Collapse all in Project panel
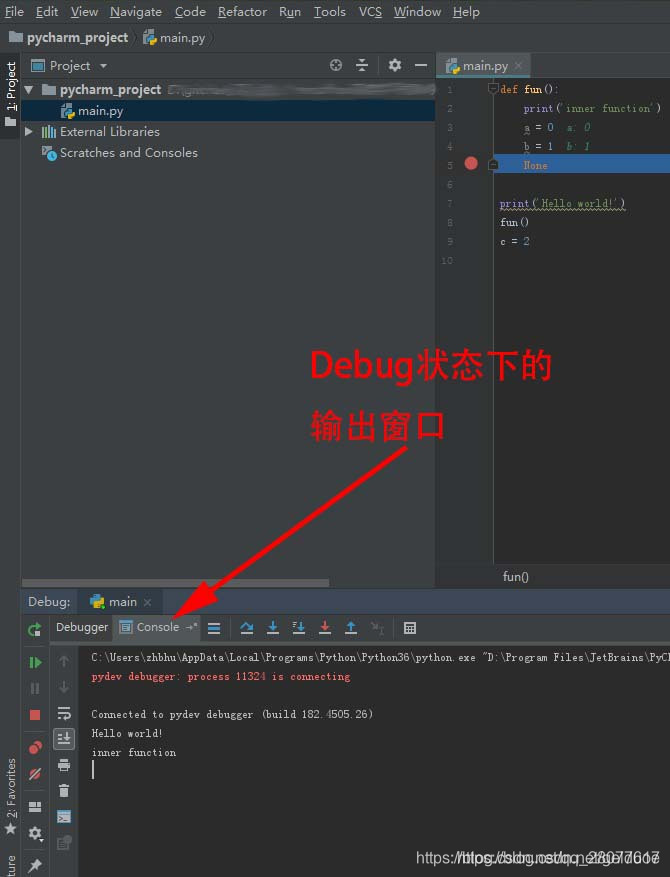670x877 pixels. coord(362,65)
